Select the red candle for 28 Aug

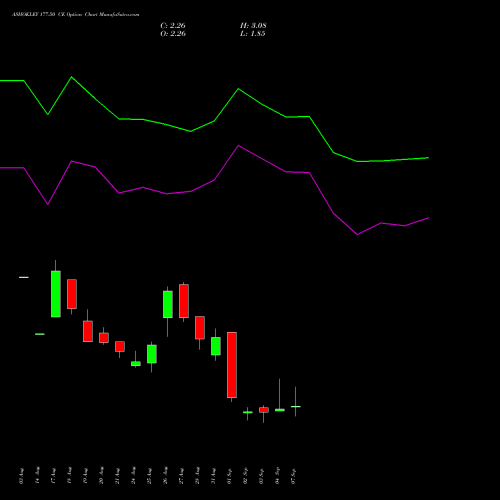point(200,328)
